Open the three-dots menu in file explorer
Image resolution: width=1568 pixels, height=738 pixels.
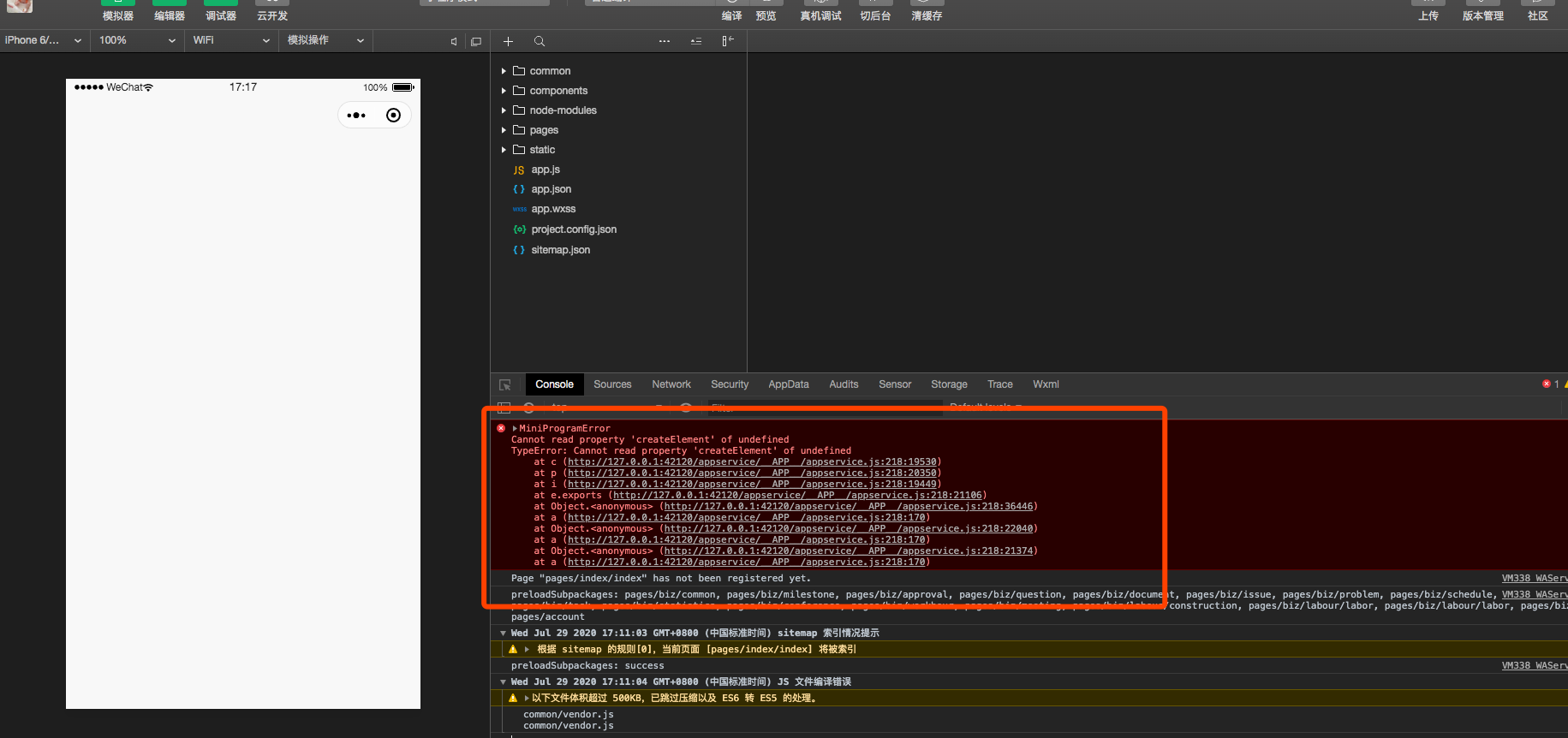click(x=665, y=41)
